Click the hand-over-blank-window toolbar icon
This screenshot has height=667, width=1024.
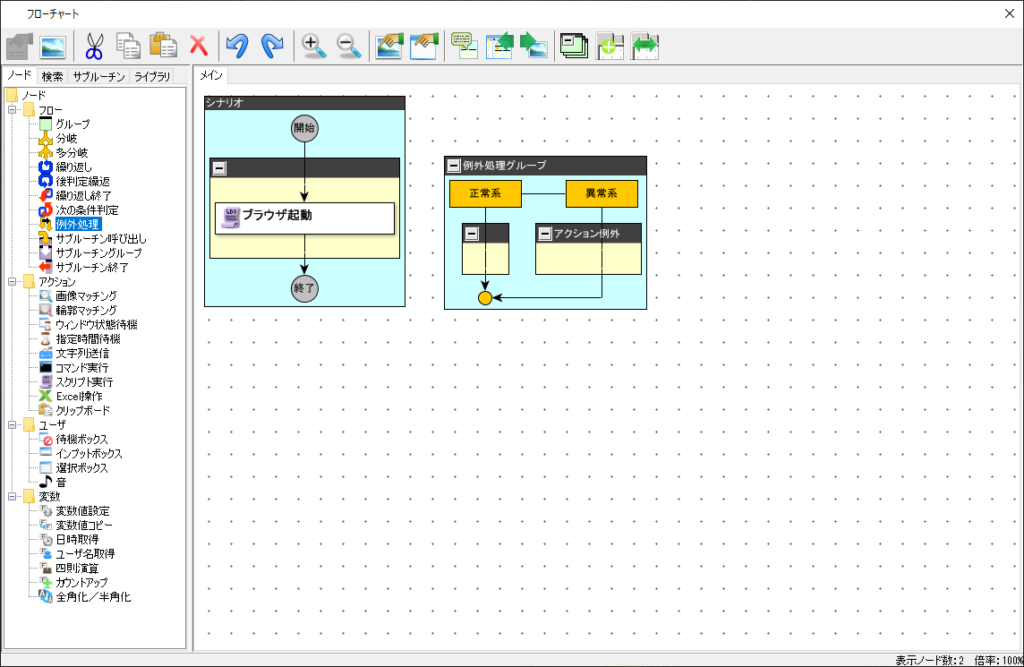pos(423,46)
